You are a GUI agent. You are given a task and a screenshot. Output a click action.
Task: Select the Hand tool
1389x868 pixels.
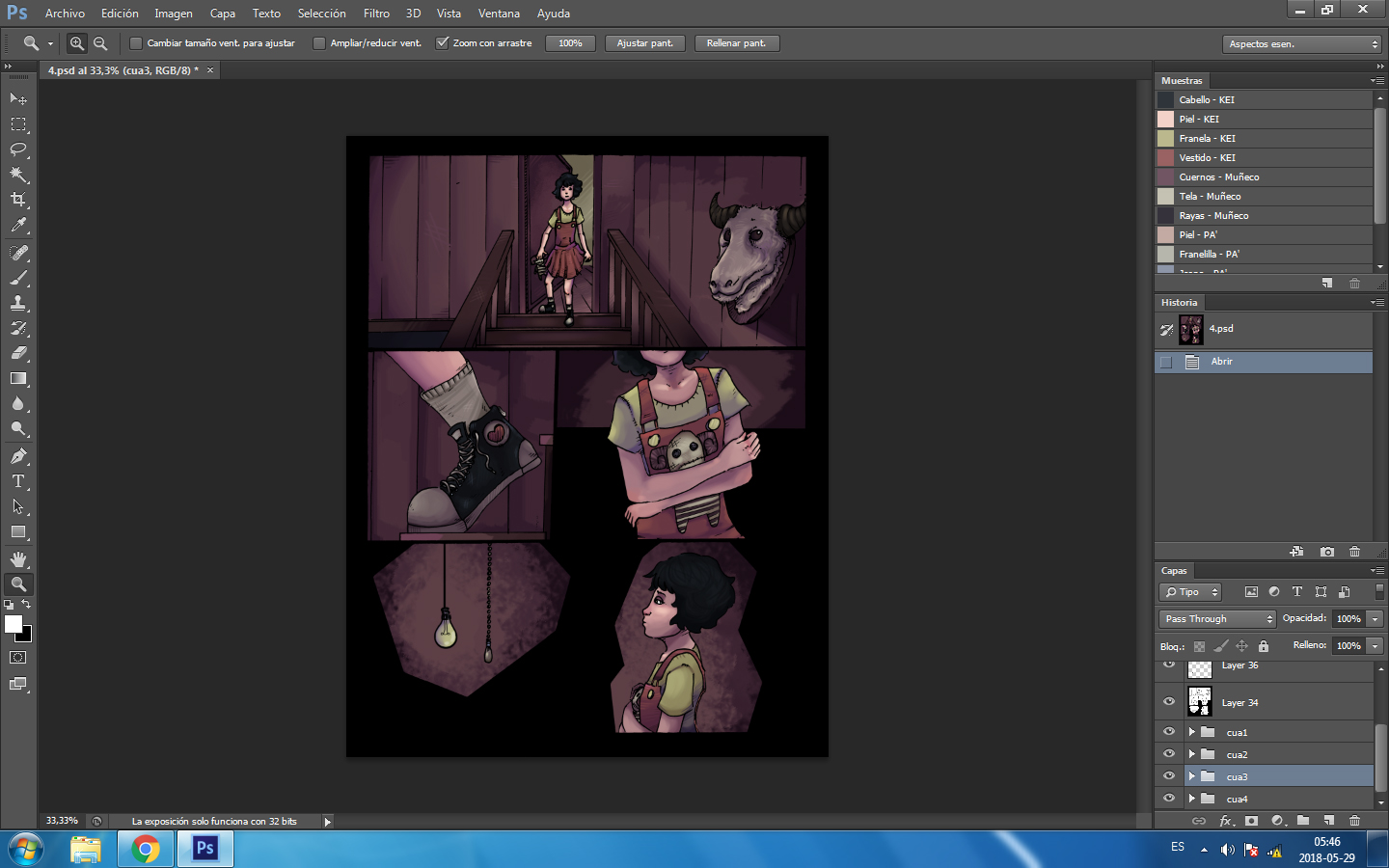pos(18,559)
